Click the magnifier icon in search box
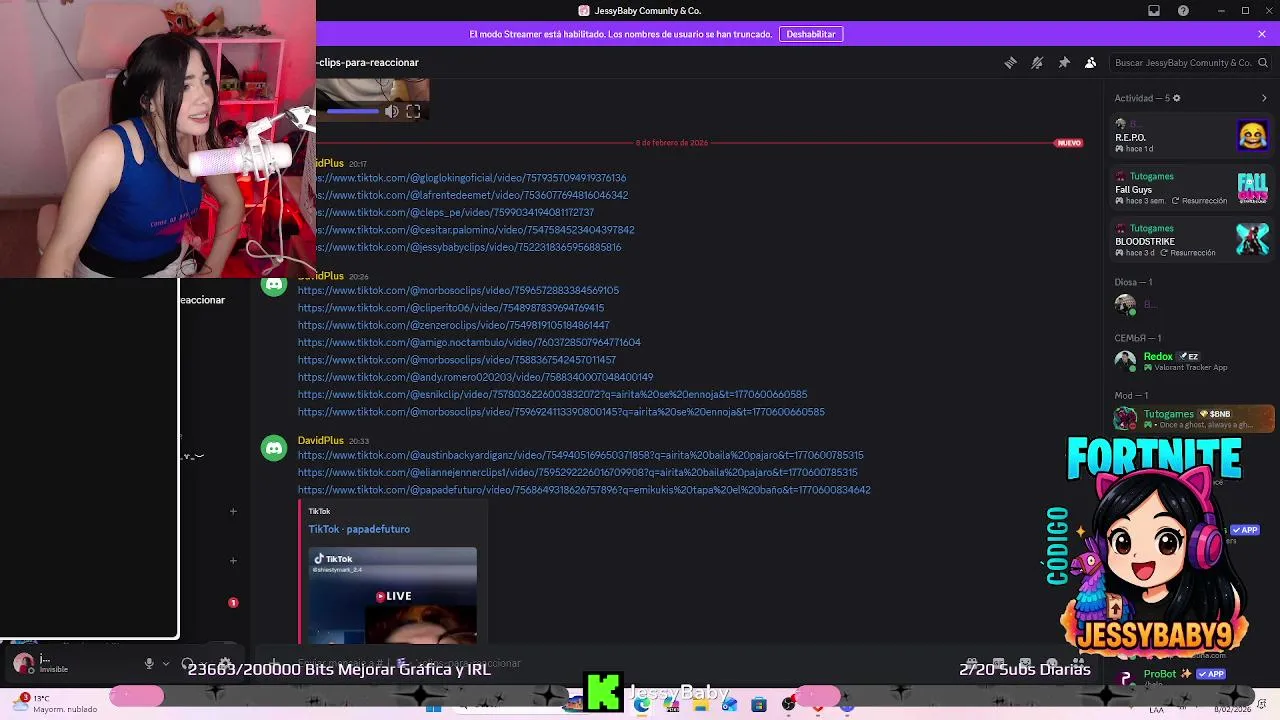The width and height of the screenshot is (1280, 720). tap(1263, 63)
